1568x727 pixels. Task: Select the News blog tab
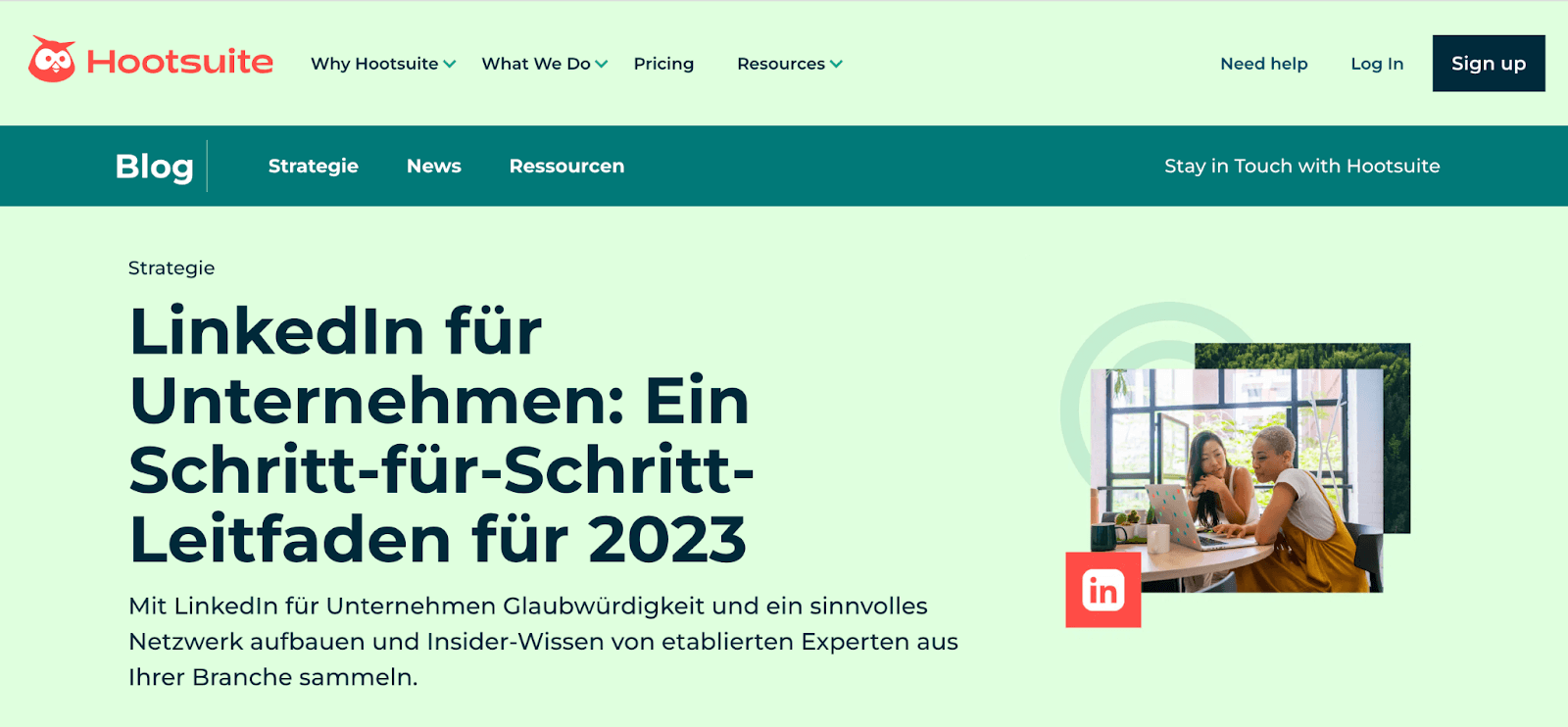434,166
